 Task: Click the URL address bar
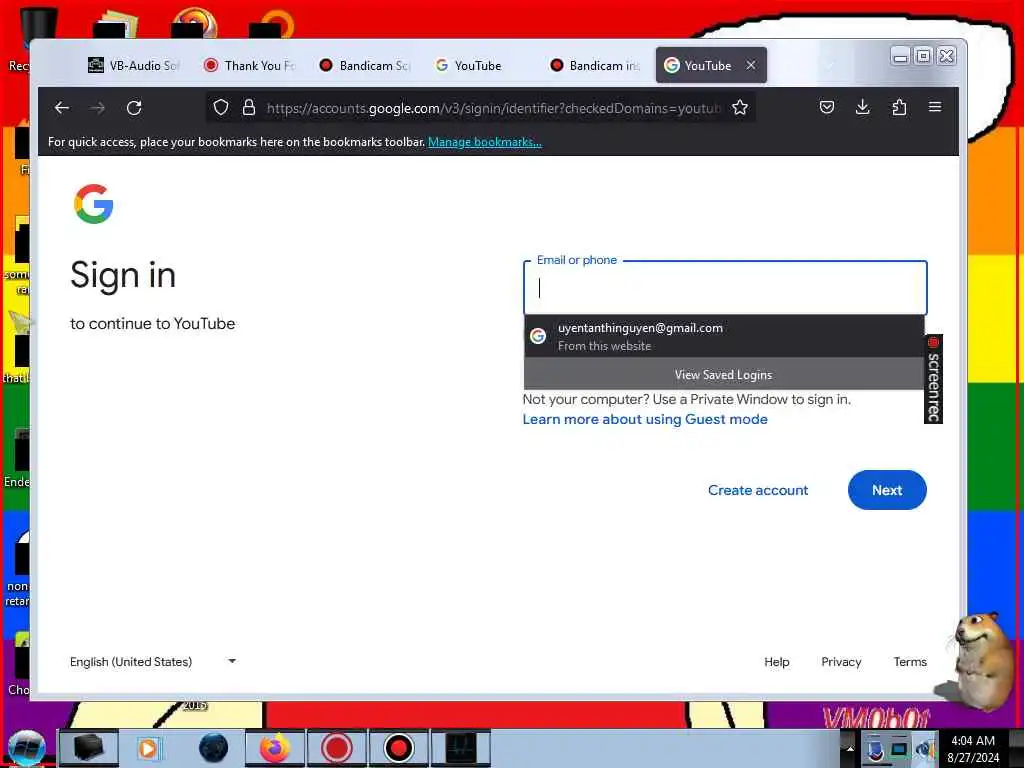pyautogui.click(x=493, y=108)
